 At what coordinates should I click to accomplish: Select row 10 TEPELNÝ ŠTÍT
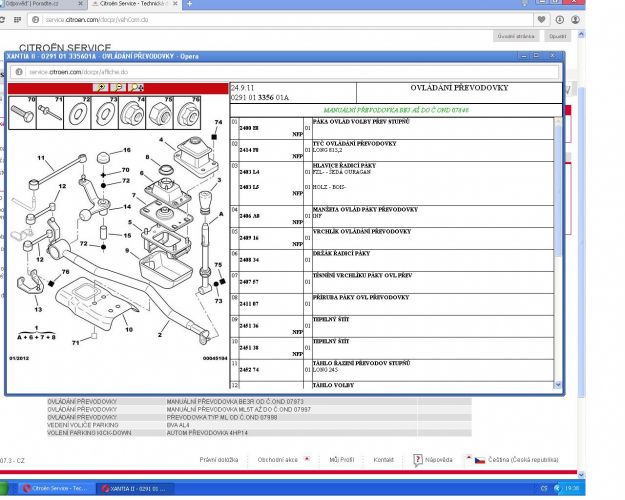pyautogui.click(x=392, y=348)
